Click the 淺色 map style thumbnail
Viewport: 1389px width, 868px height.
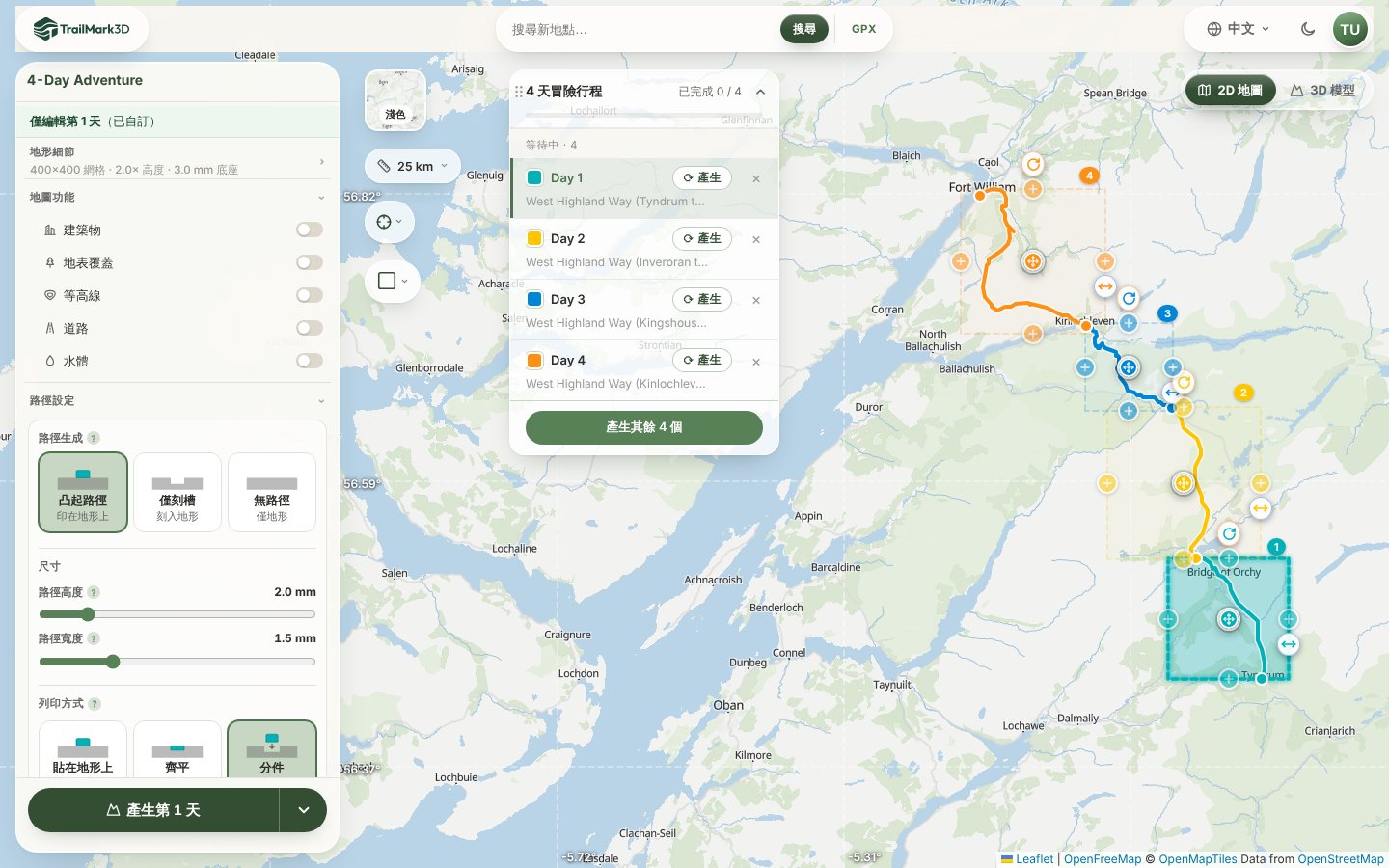[x=395, y=100]
